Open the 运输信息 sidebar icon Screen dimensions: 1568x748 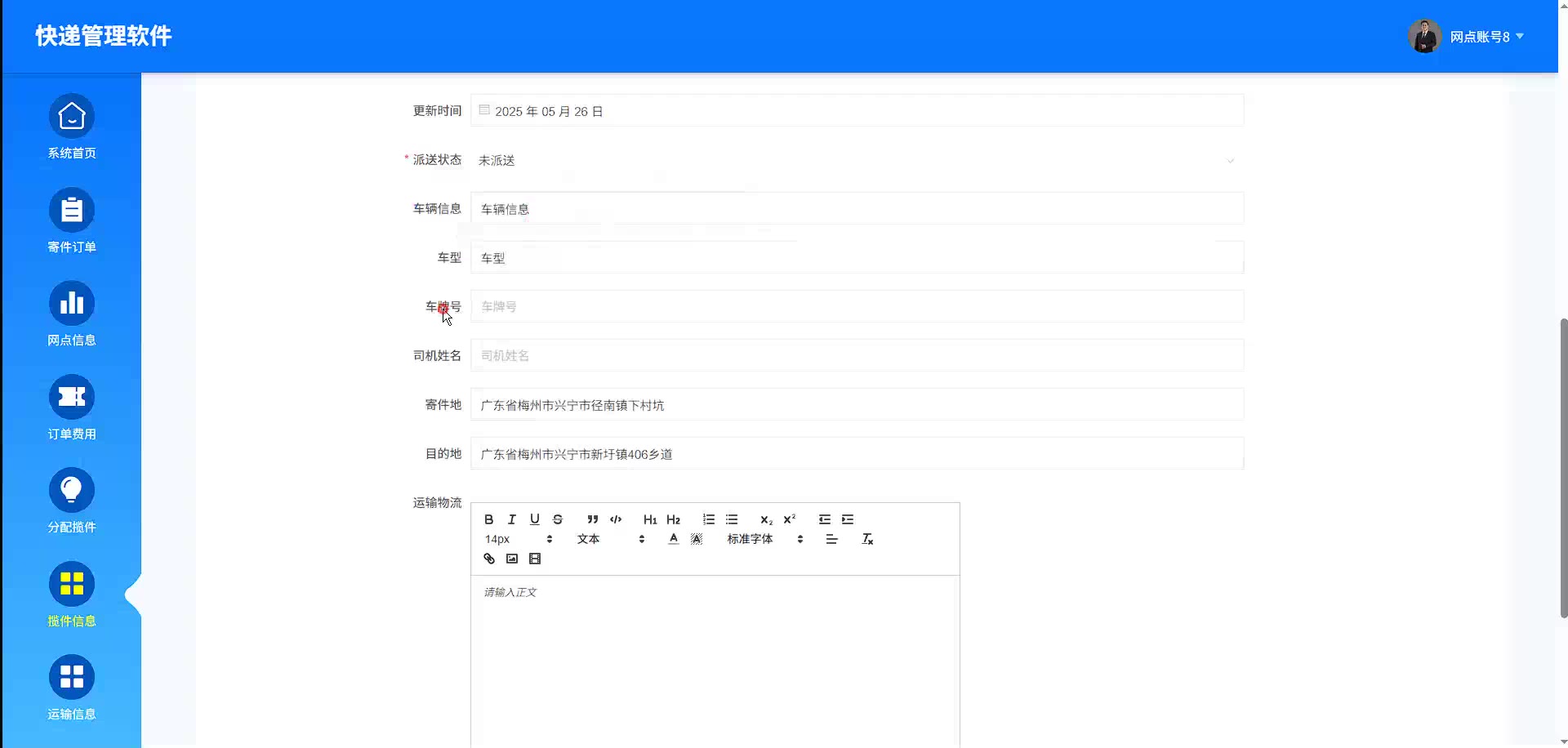tap(72, 678)
